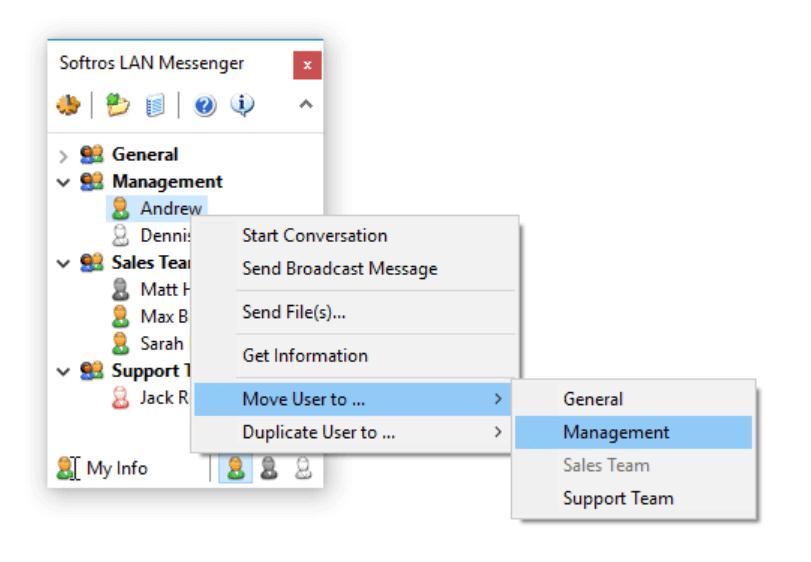Move user to General group in submenu
811x562 pixels.
click(633, 399)
